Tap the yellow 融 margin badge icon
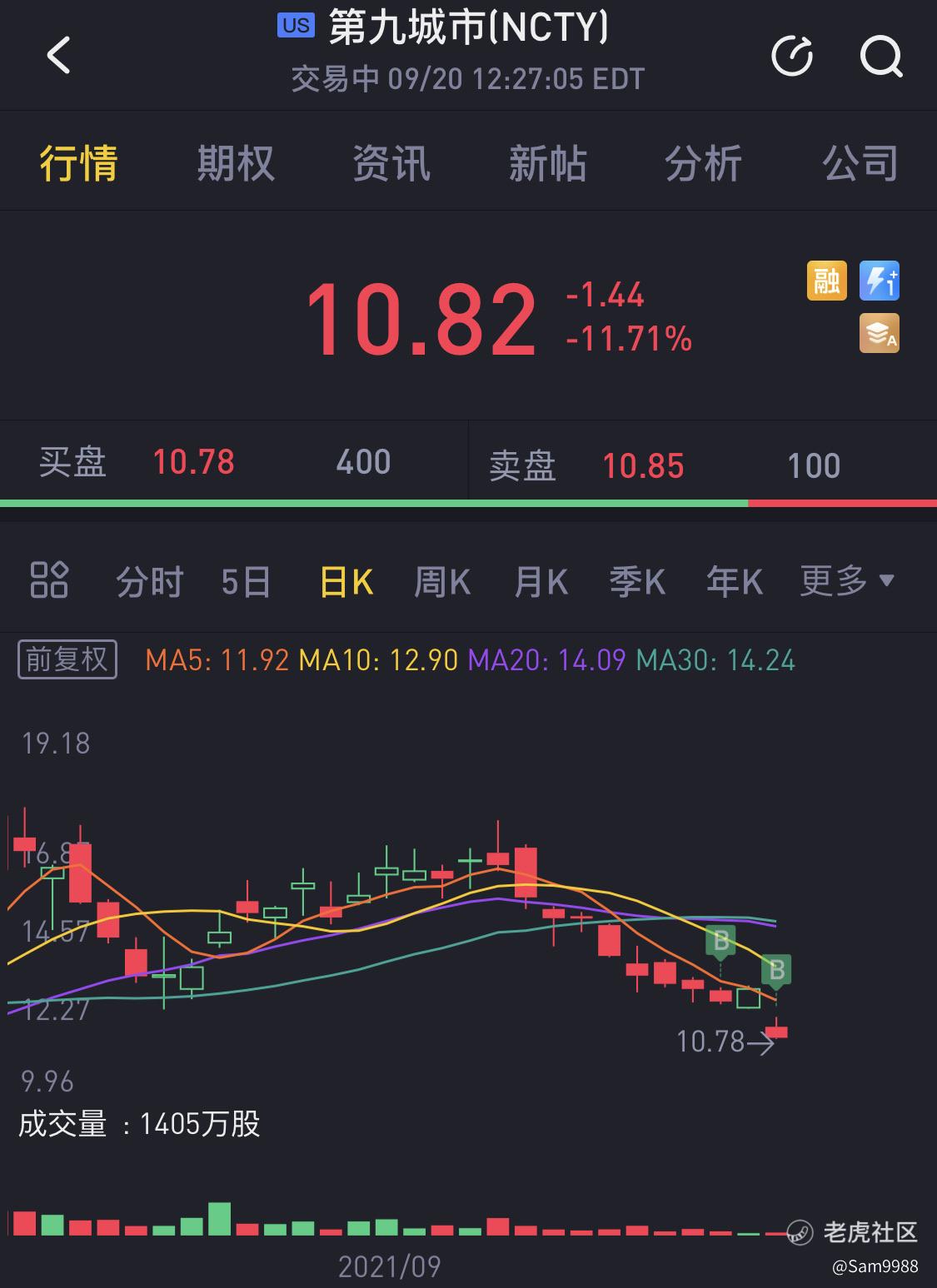The image size is (937, 1288). coord(827,281)
